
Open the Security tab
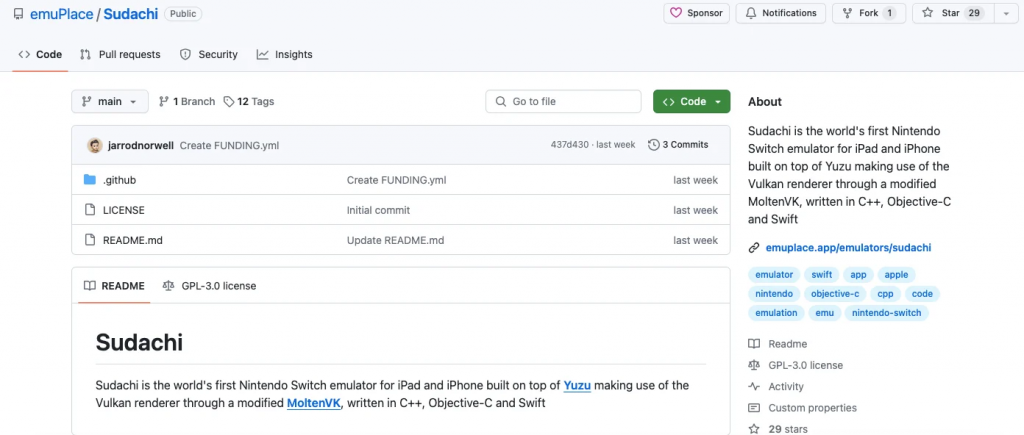point(209,54)
